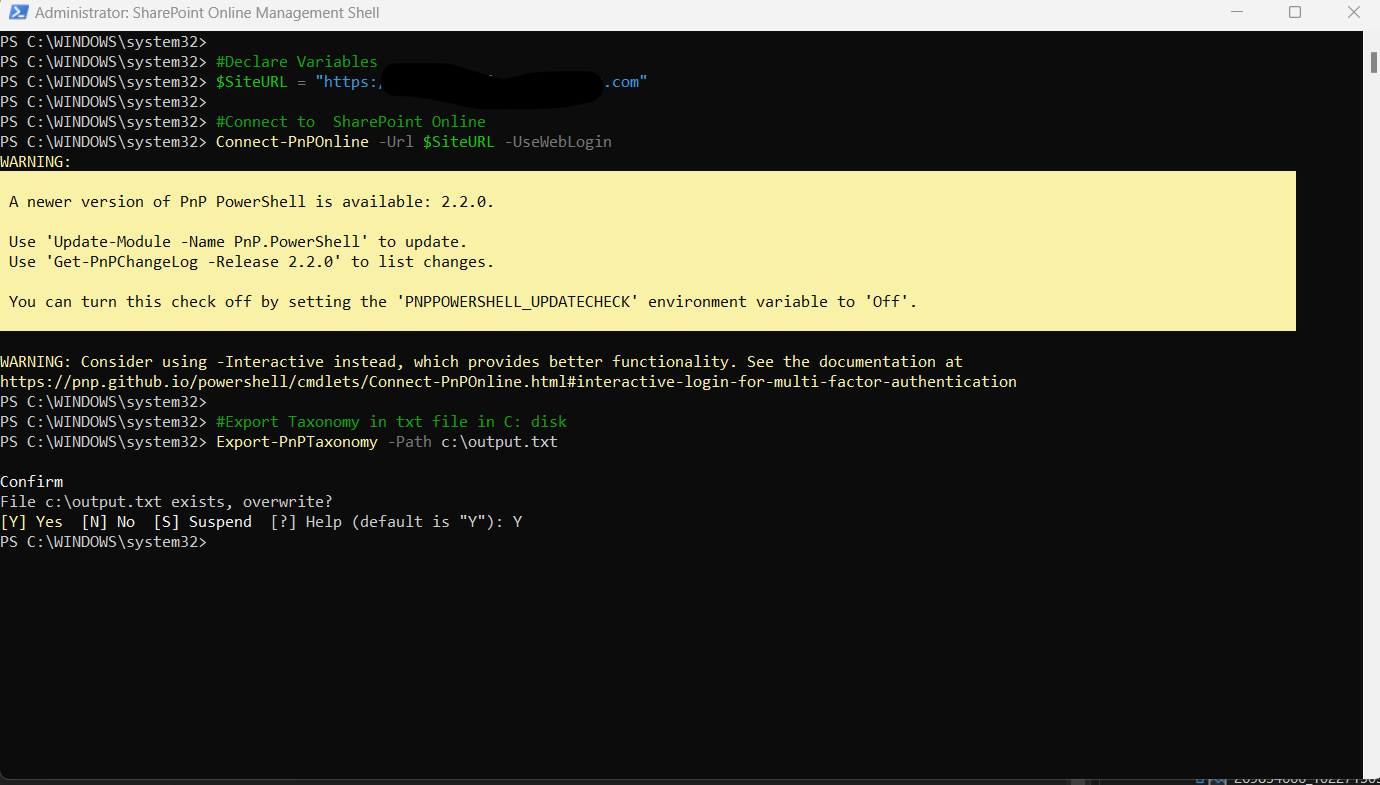The image size is (1380, 785).
Task: Click the Connect-PnPOnline command text
Action: point(292,142)
